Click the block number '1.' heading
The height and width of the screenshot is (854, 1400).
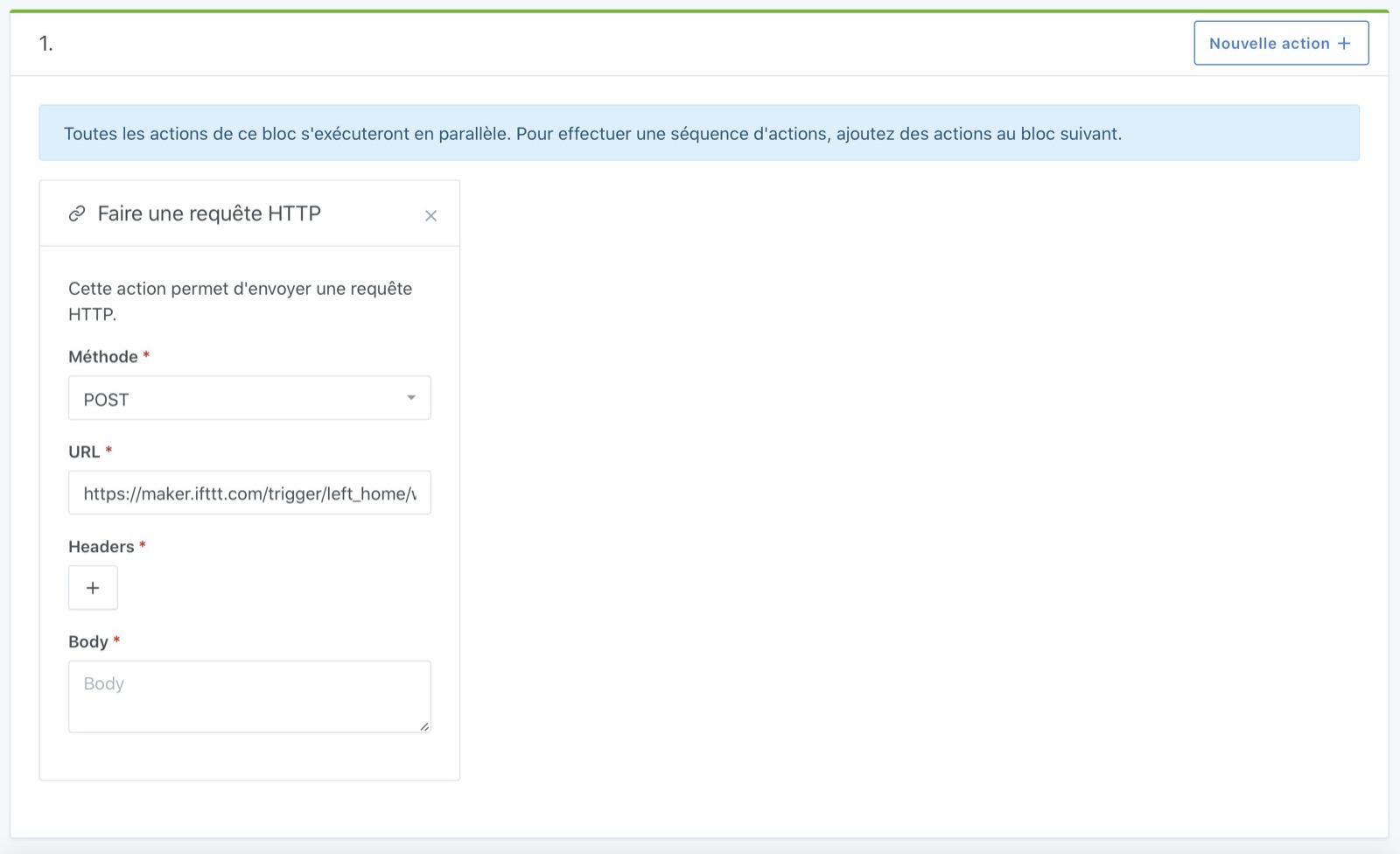[46, 44]
